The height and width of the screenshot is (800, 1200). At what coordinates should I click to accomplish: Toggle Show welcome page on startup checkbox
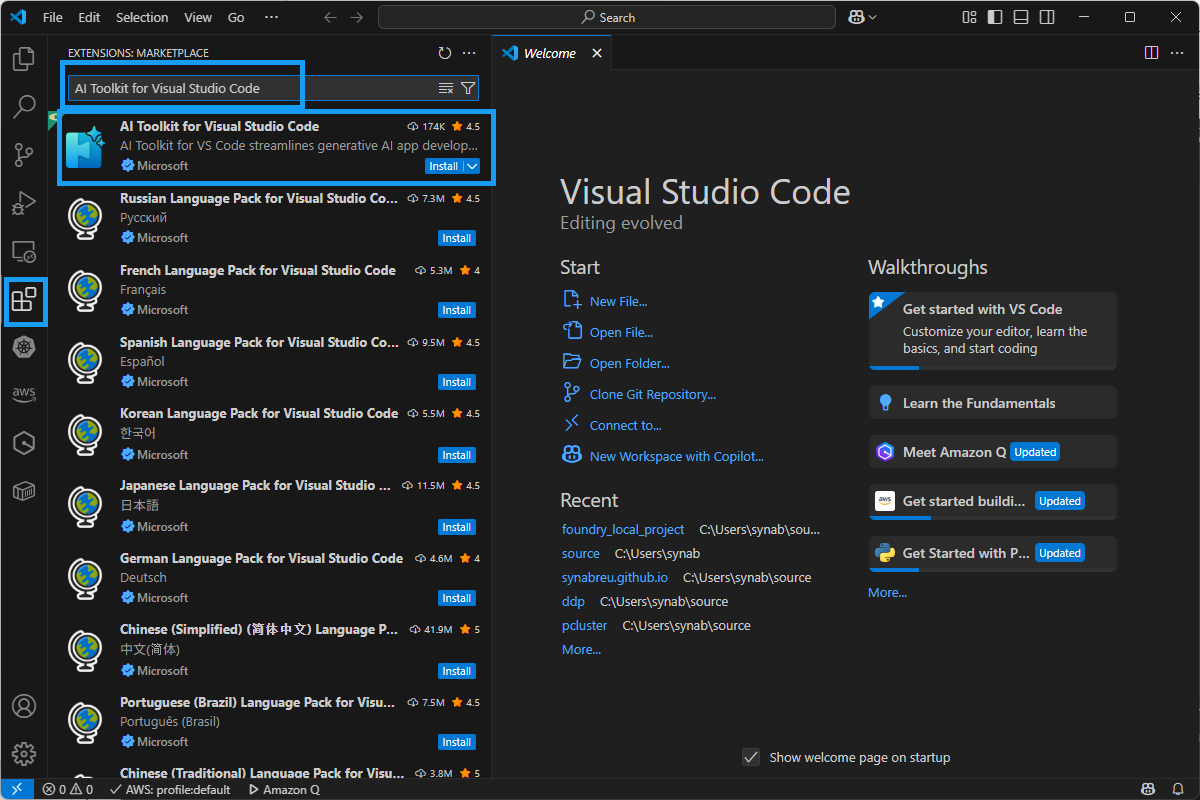(751, 757)
